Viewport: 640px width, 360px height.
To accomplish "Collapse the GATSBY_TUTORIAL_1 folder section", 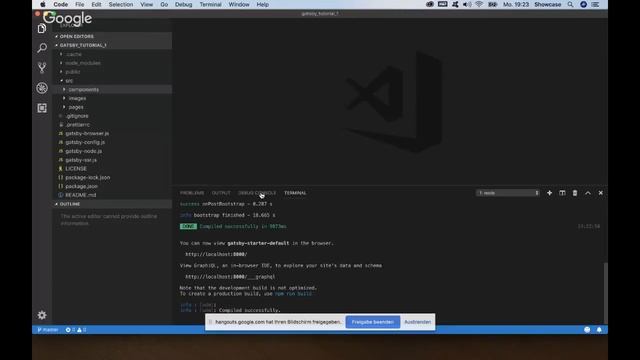I will pyautogui.click(x=112, y=45).
